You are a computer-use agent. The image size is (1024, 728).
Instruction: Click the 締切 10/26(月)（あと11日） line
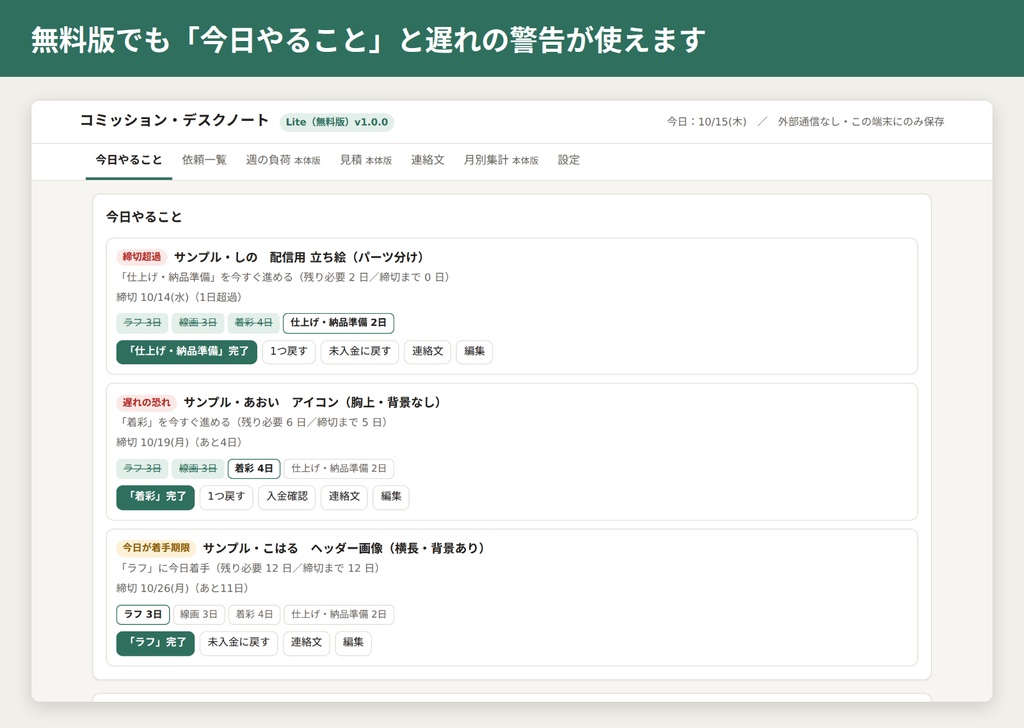(183, 588)
